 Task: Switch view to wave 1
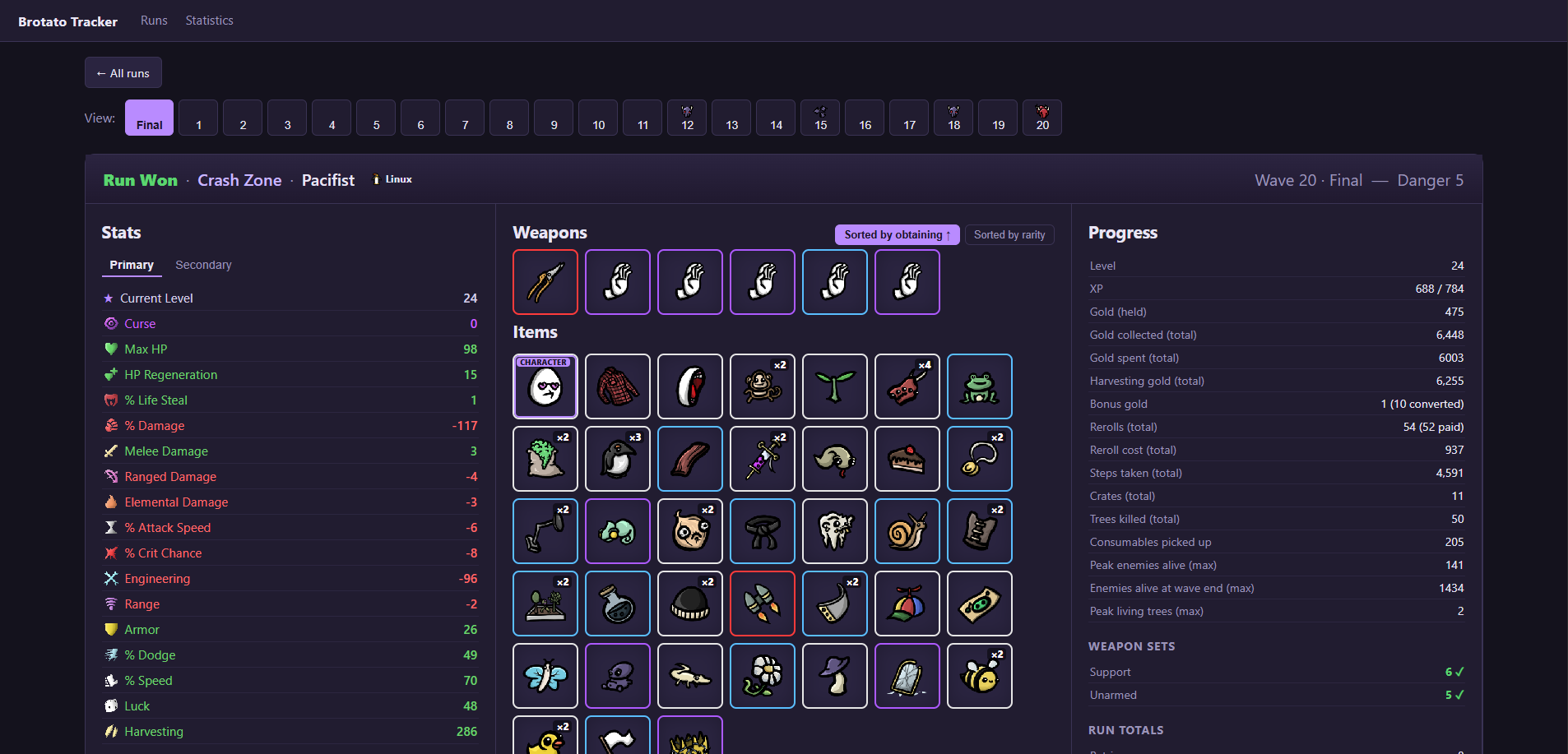pyautogui.click(x=198, y=118)
